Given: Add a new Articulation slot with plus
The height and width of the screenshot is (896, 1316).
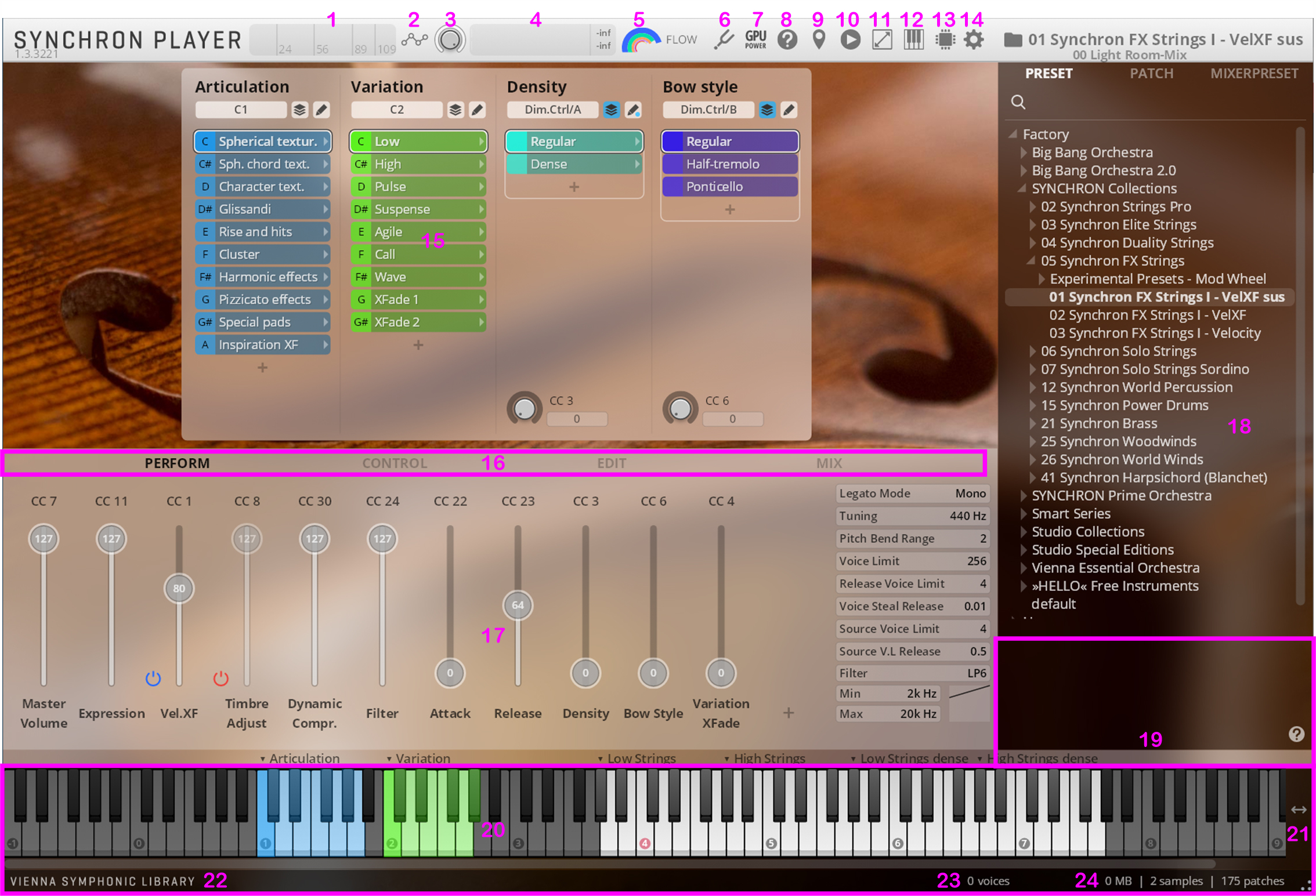Looking at the screenshot, I should [x=262, y=368].
